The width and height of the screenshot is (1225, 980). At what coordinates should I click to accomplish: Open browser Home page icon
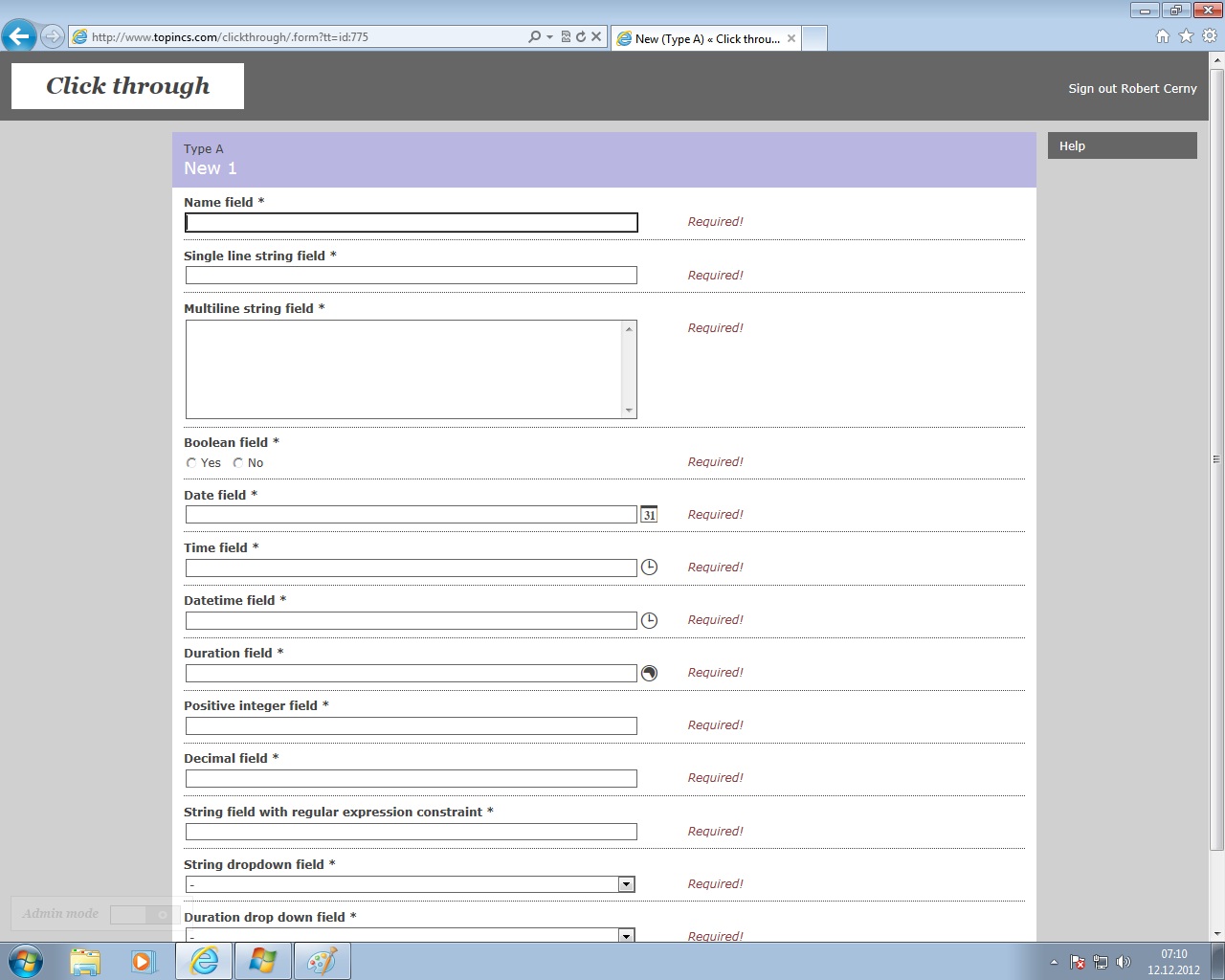1162,36
